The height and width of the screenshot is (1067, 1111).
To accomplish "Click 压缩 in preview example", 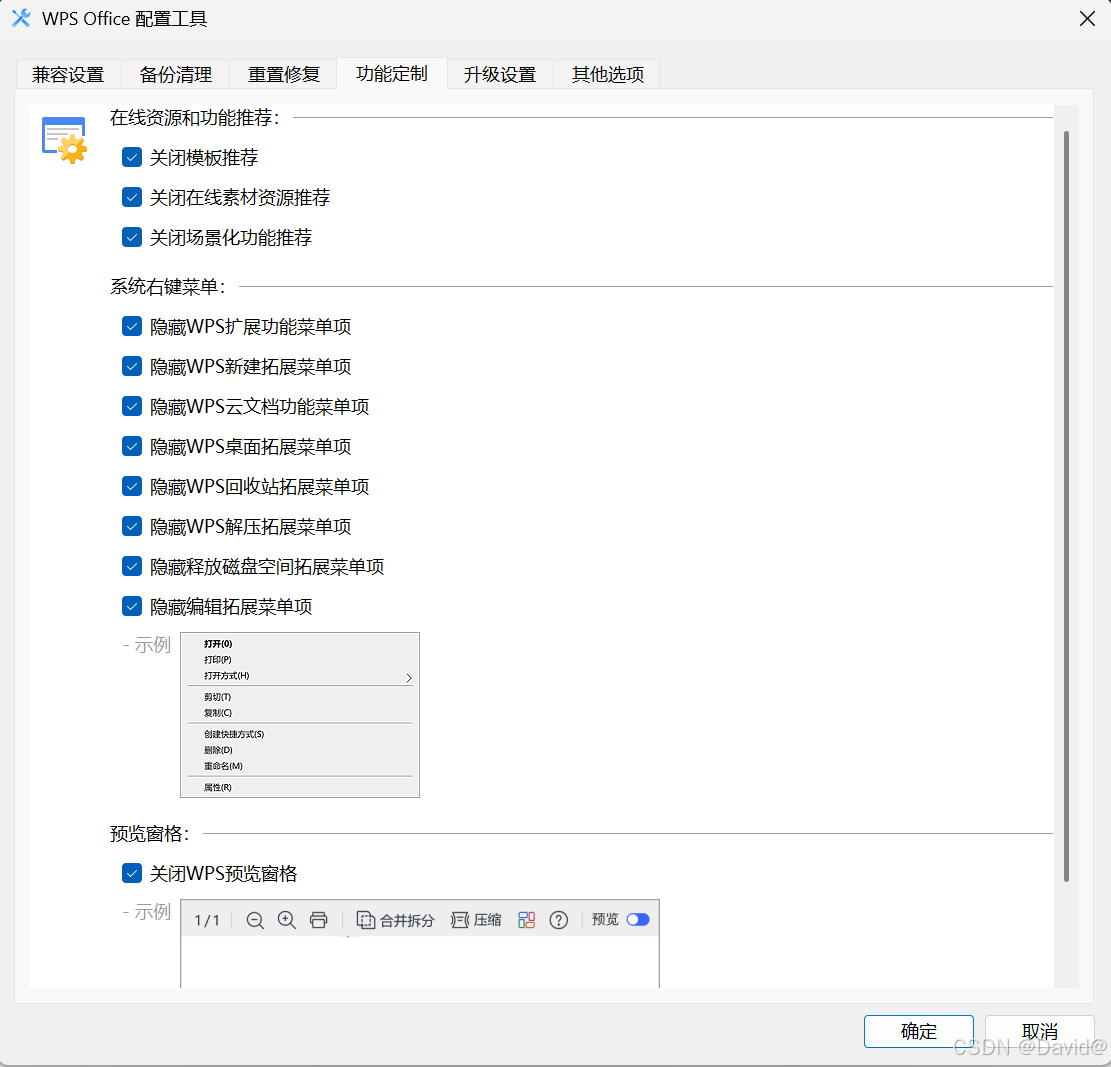I will (x=476, y=920).
